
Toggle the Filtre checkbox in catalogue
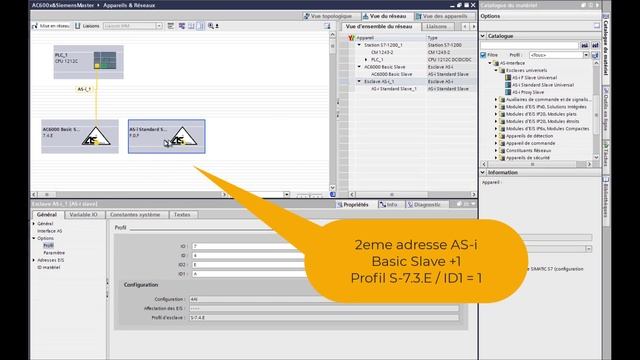pos(483,55)
